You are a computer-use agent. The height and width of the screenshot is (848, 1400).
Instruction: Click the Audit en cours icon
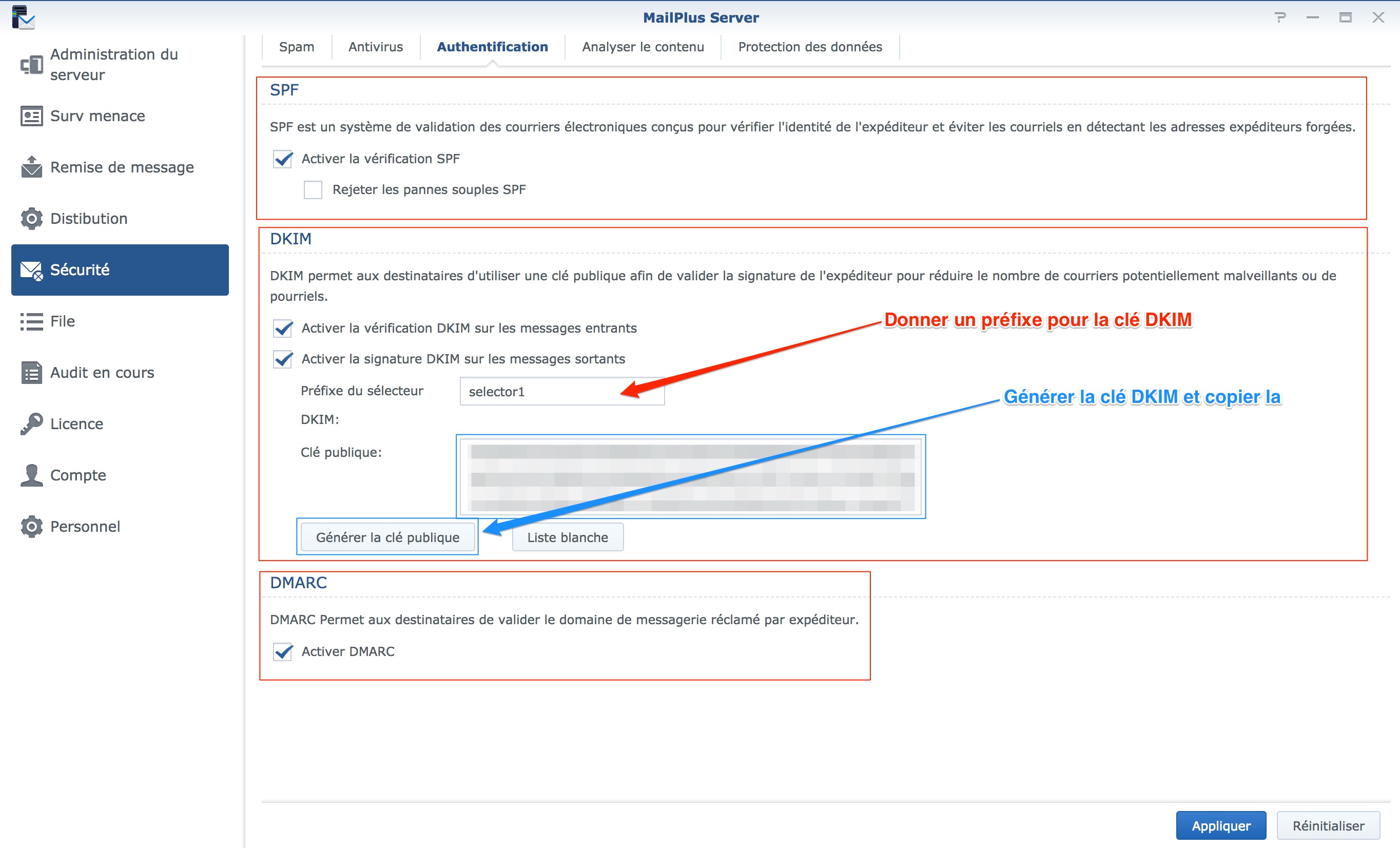pos(32,373)
